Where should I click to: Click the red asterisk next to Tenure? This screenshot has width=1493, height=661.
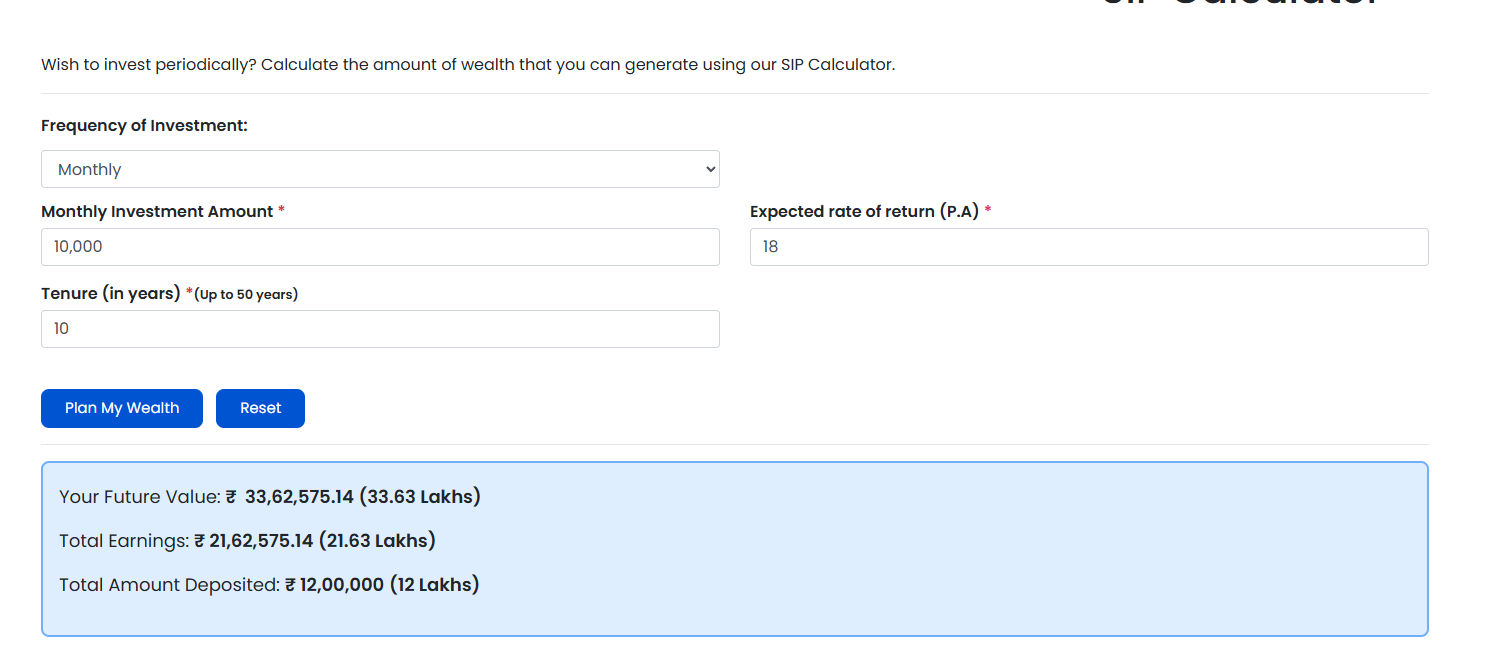pos(190,293)
